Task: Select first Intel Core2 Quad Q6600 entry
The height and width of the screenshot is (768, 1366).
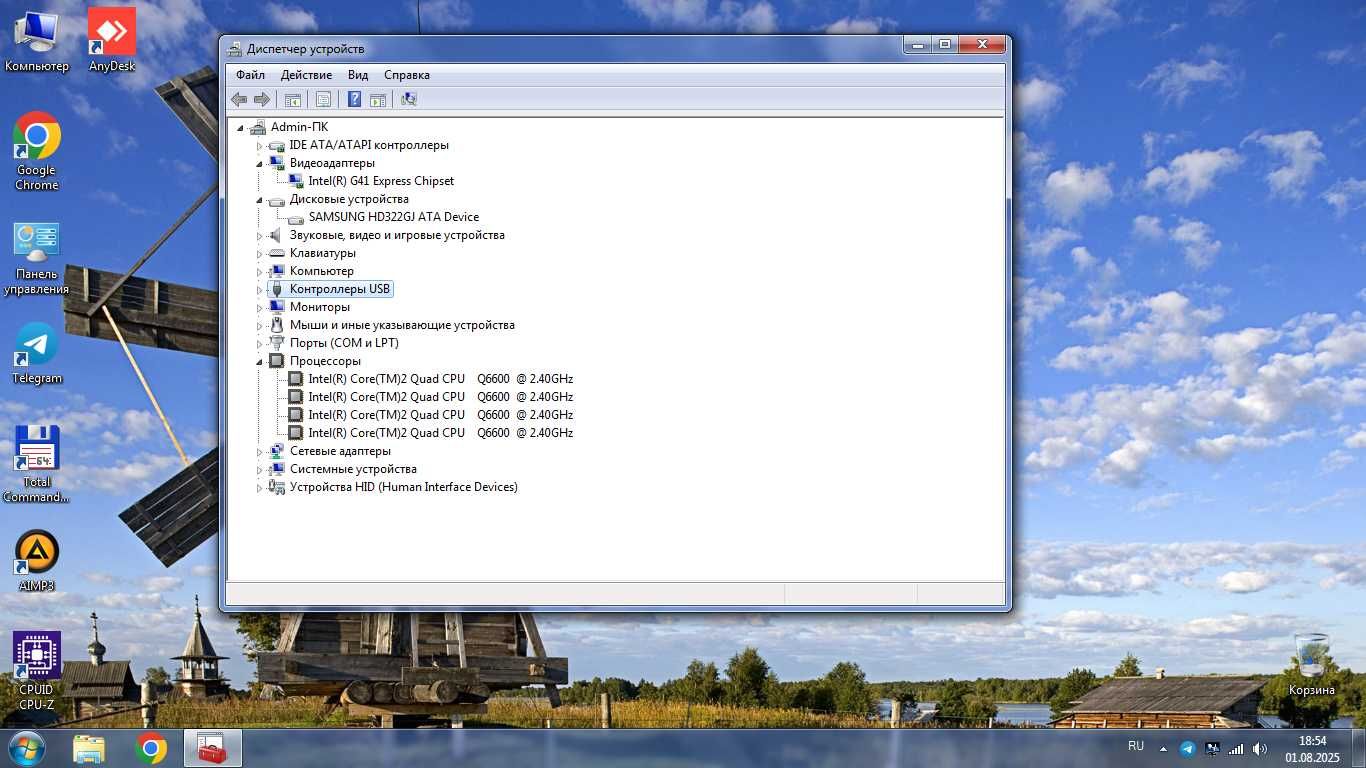Action: [441, 379]
